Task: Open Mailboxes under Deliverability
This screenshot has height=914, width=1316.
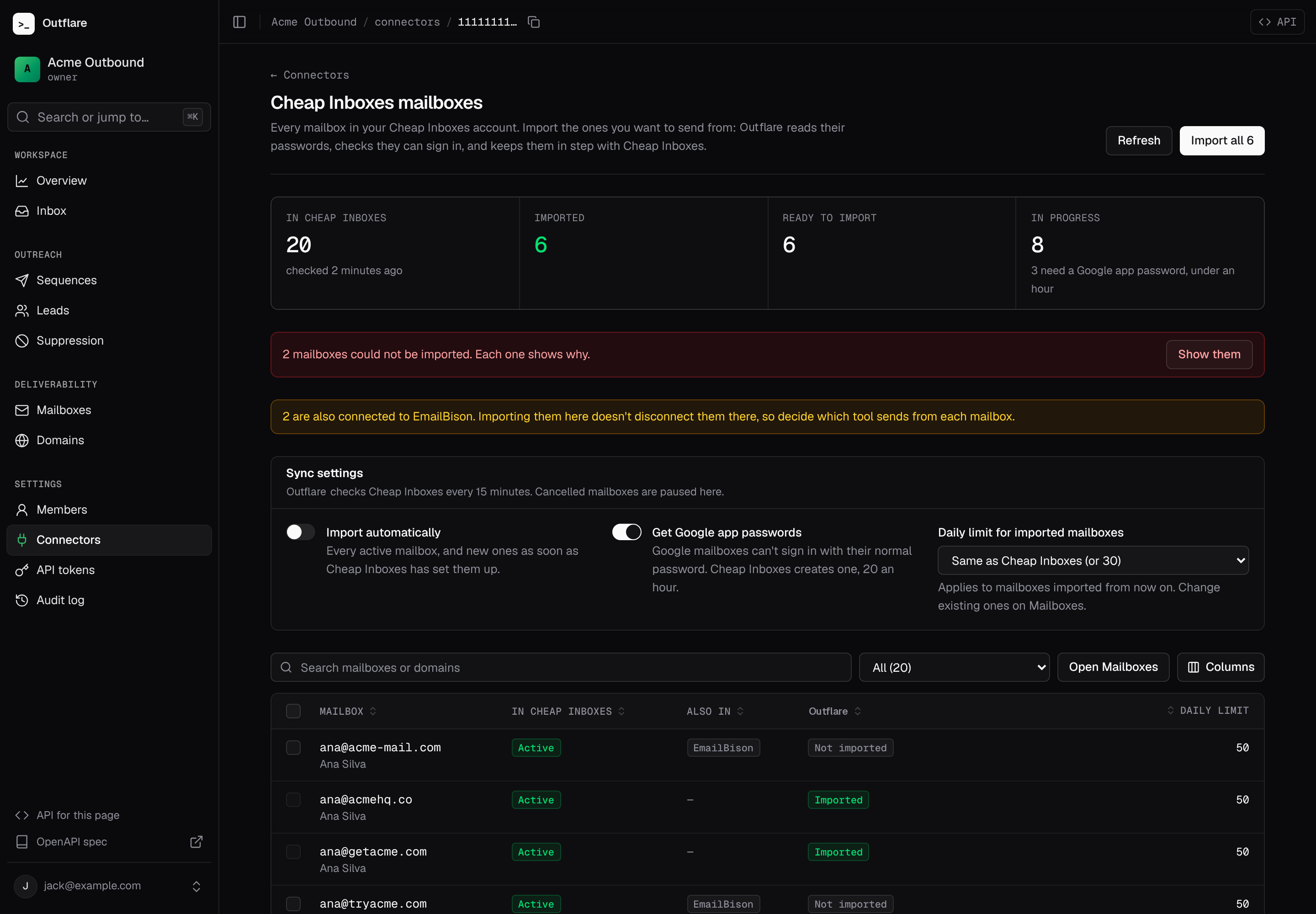Action: click(109, 410)
